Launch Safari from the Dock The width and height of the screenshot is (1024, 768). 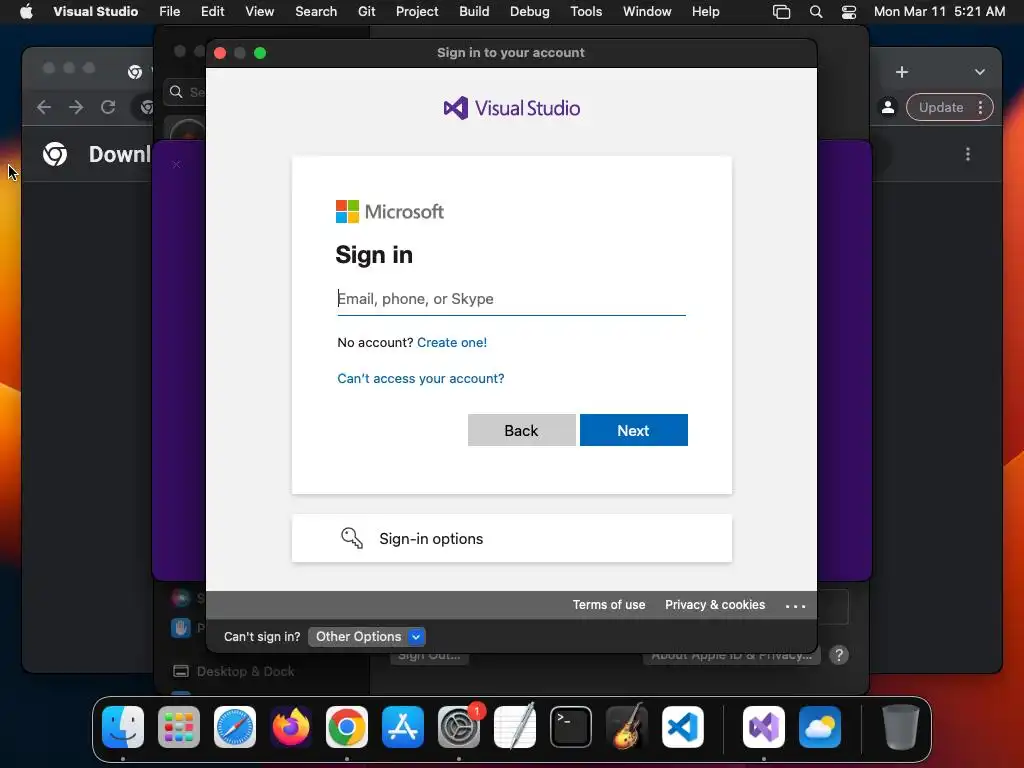click(235, 727)
